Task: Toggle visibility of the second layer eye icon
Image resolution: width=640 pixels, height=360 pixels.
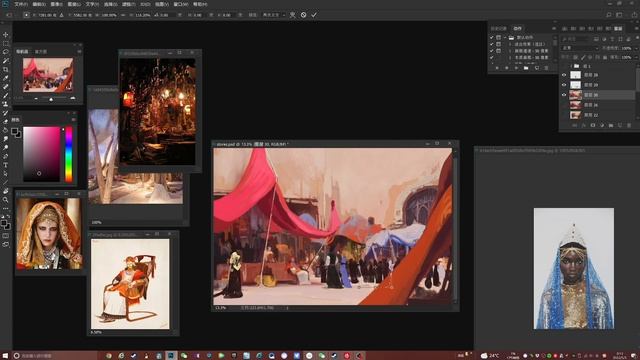Action: [x=564, y=85]
